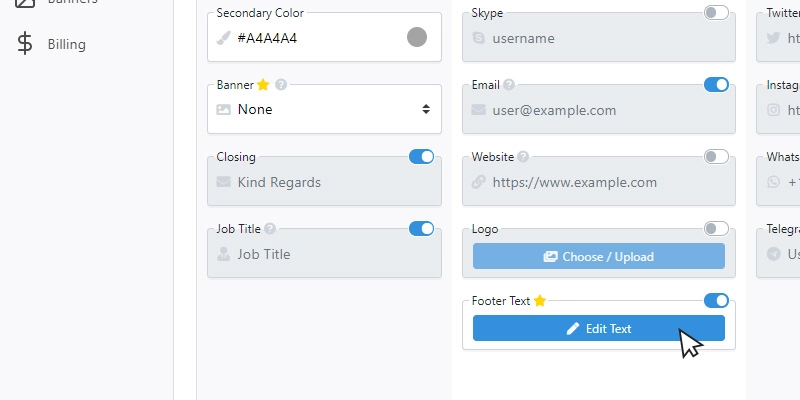Click the Secondary Color hex input field

(x=319, y=38)
